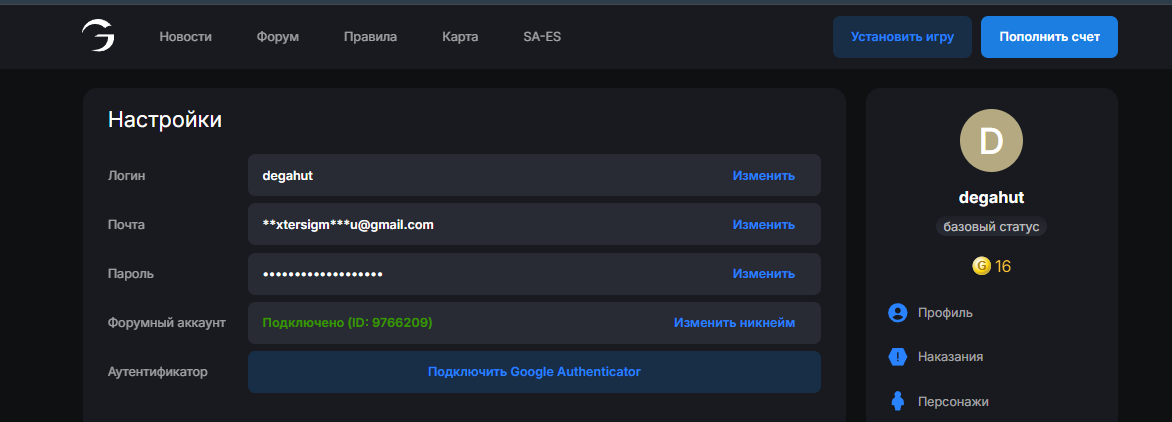
Task: Click Изменить next to Логин
Action: 763,176
